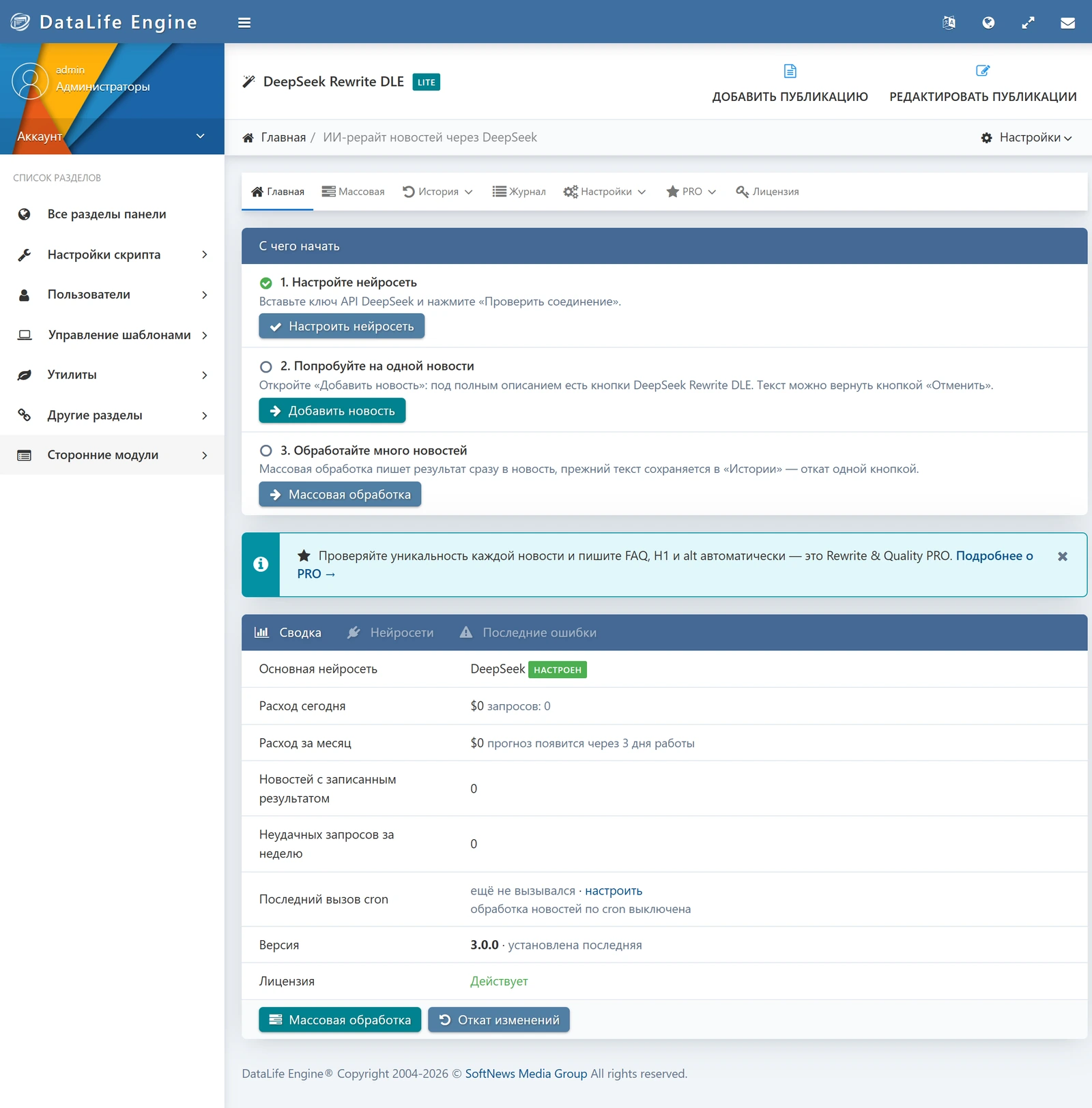Screen dimensions: 1092x1108
Task: Click the green checkmark for step 1
Action: pyautogui.click(x=266, y=283)
